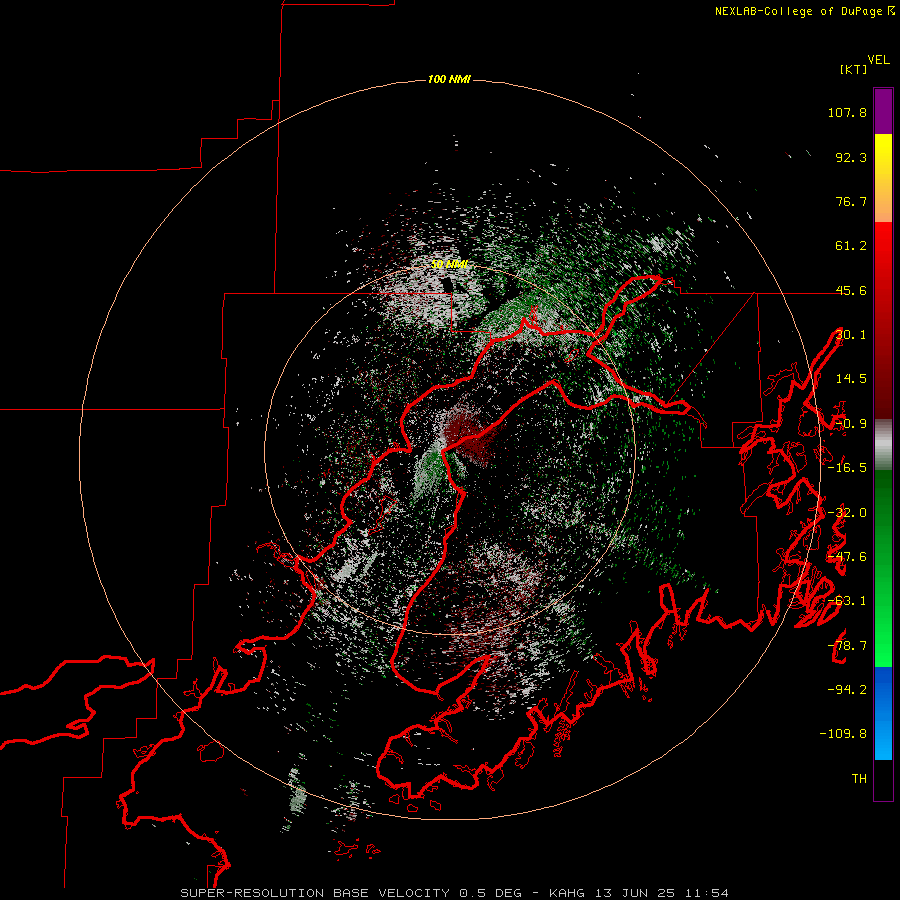Click the 61.2 legend value

pos(851,246)
